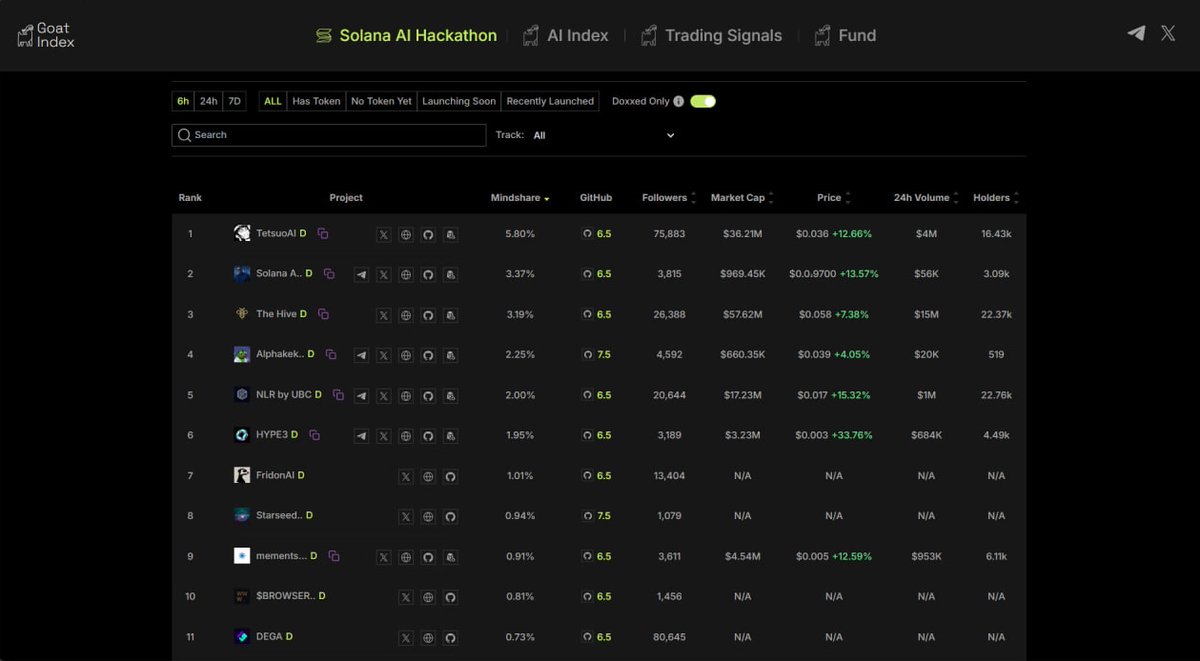Copy The Hive contract address icon
The height and width of the screenshot is (661, 1200).
point(323,314)
